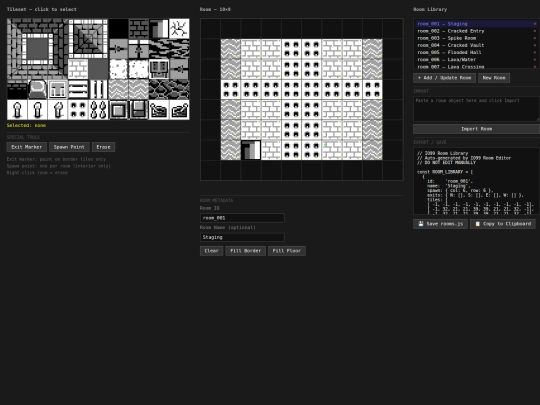540x405 pixels.
Task: Click the Clear room button
Action: pos(211,251)
